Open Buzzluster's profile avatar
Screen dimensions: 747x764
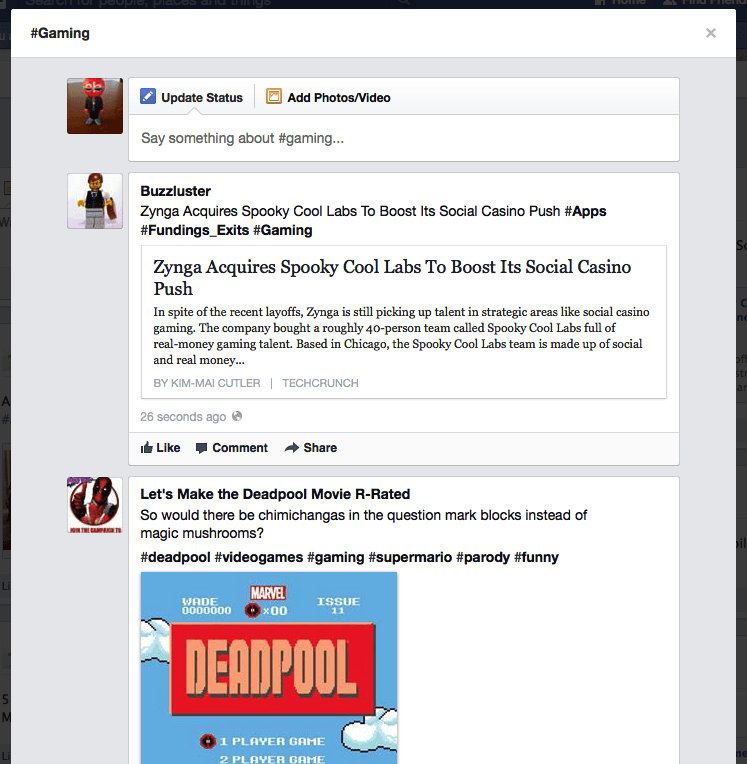click(95, 201)
